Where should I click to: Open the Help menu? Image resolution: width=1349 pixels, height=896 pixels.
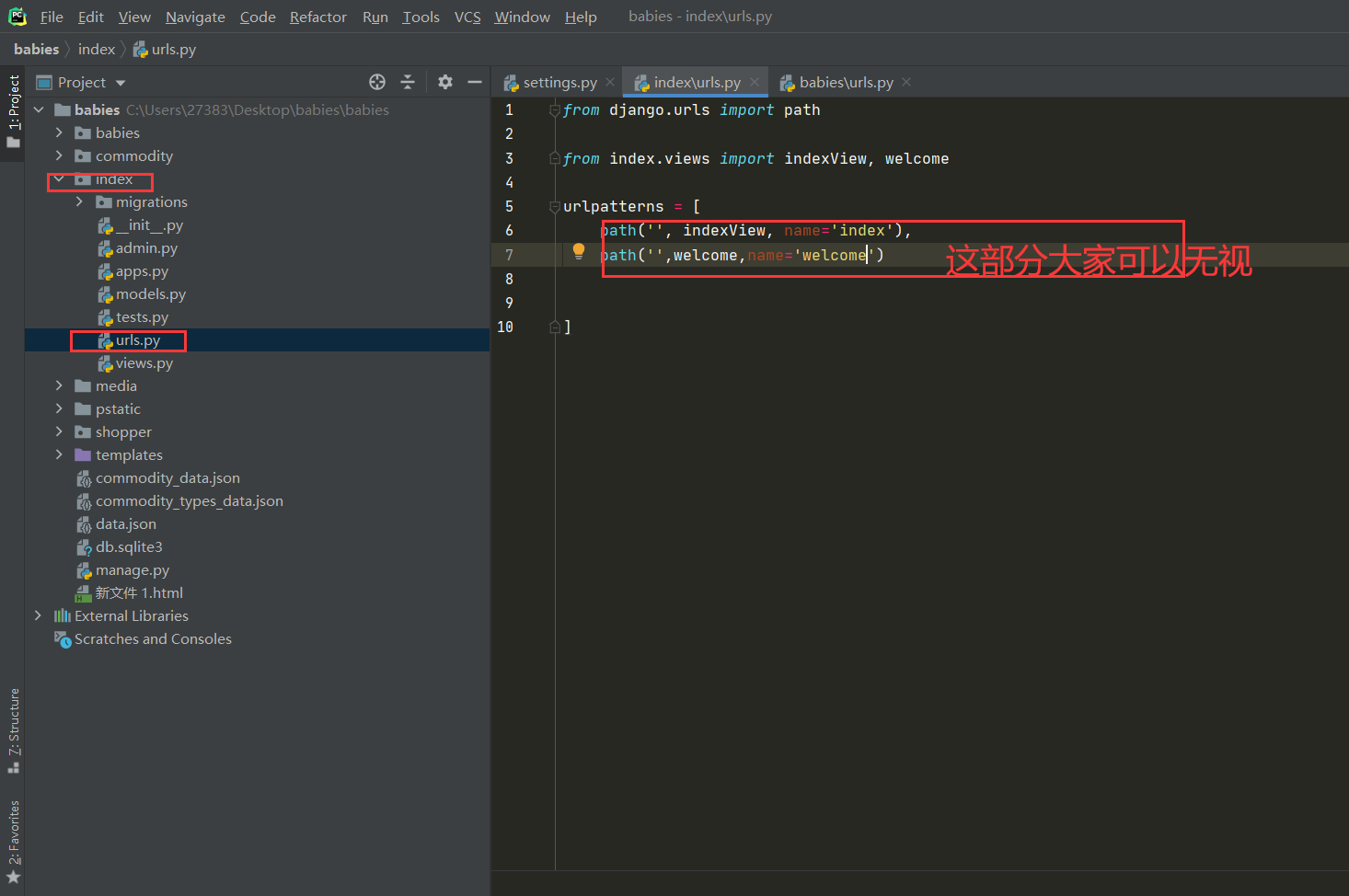581,17
